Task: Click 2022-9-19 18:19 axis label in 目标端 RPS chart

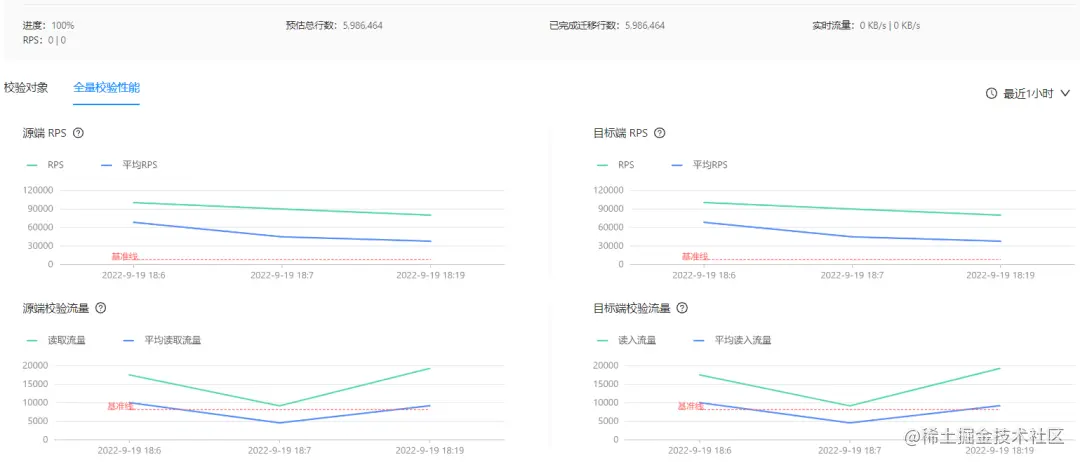Action: click(x=1000, y=275)
